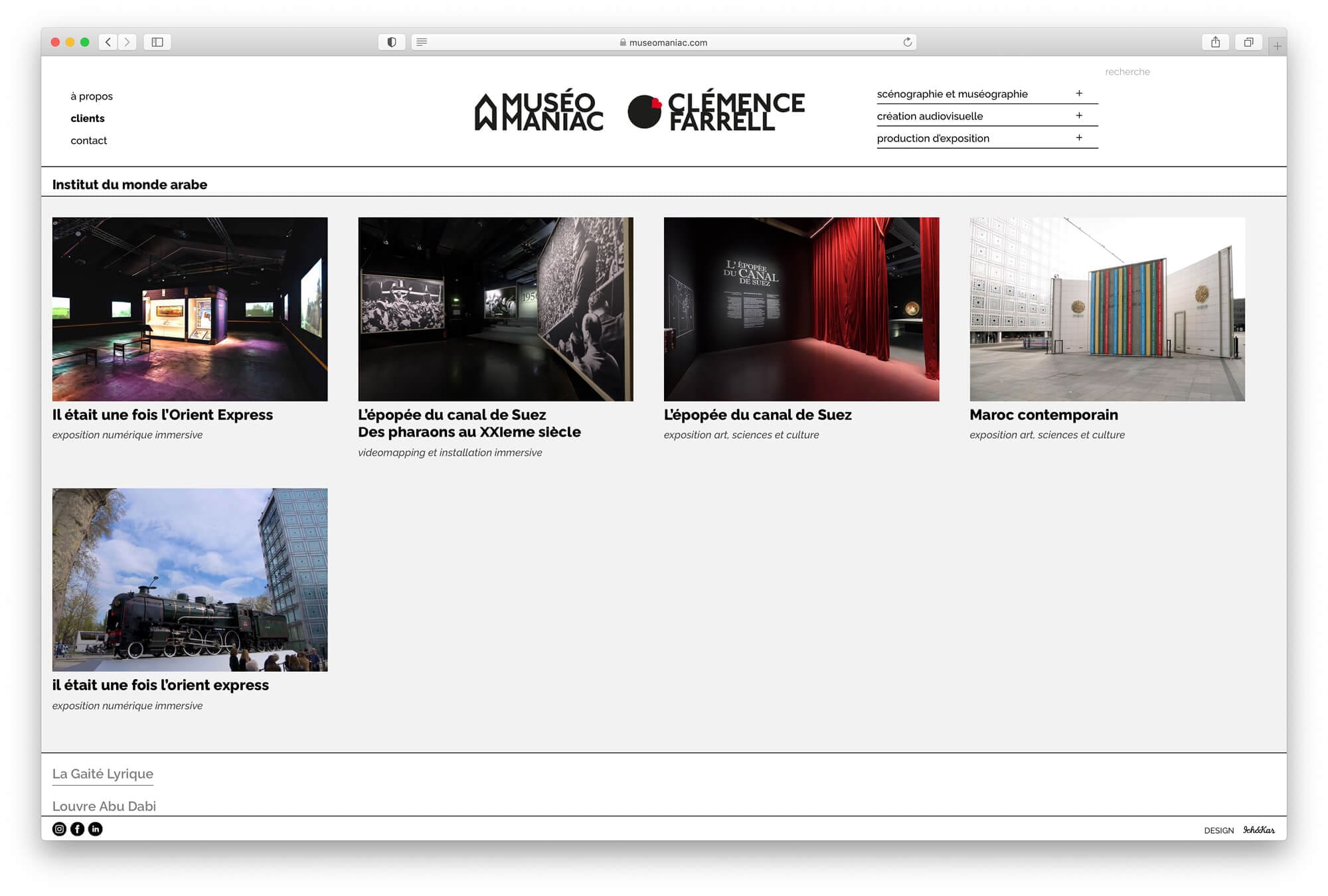The width and height of the screenshot is (1328, 896).
Task: Open Louvre Abu Dabi client link
Action: (104, 806)
